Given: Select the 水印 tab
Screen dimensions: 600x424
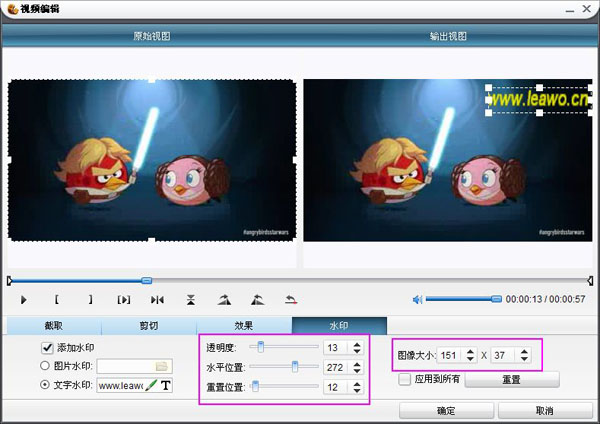Looking at the screenshot, I should coord(339,326).
